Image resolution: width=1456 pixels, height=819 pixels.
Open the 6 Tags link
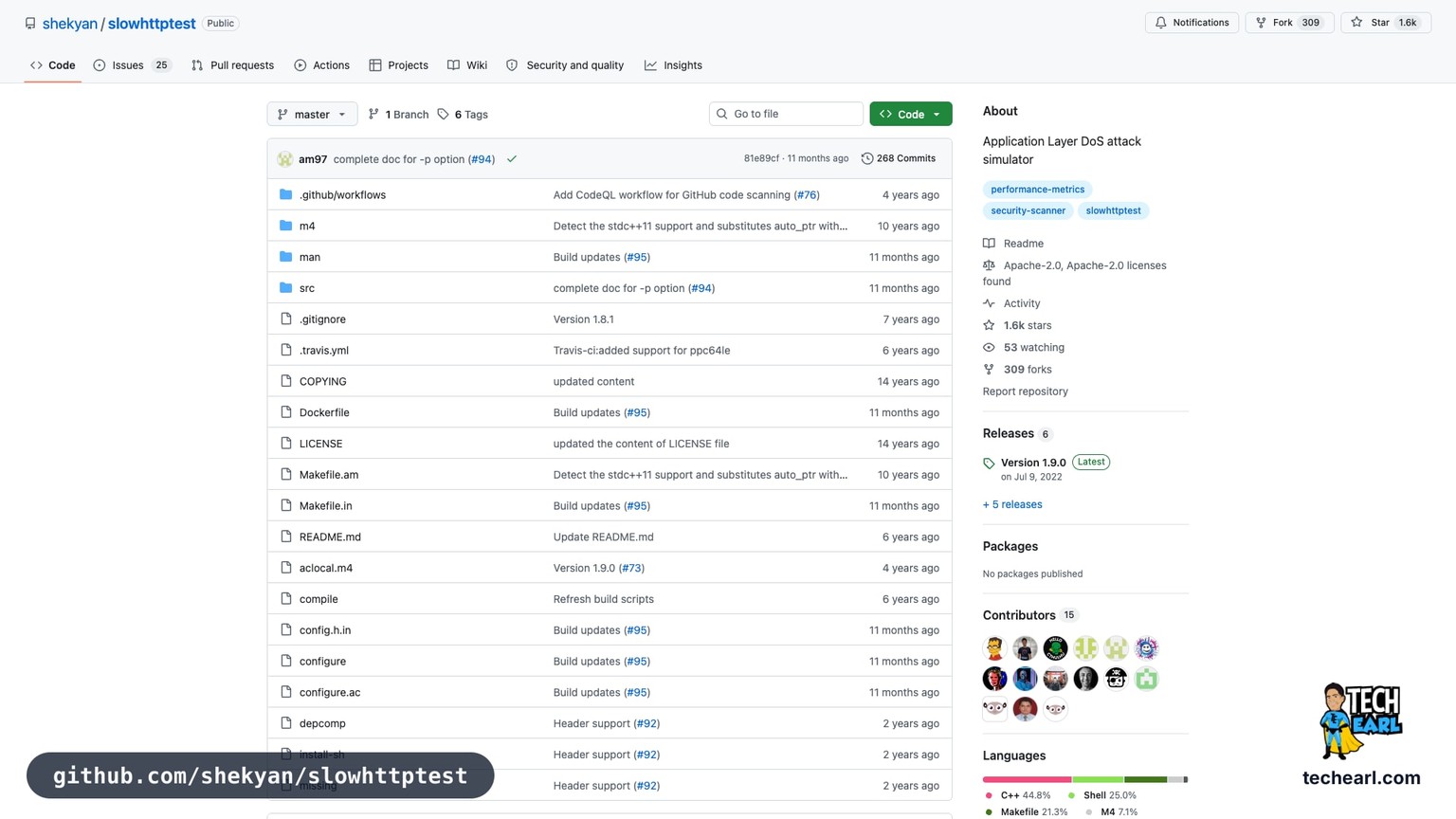463,115
